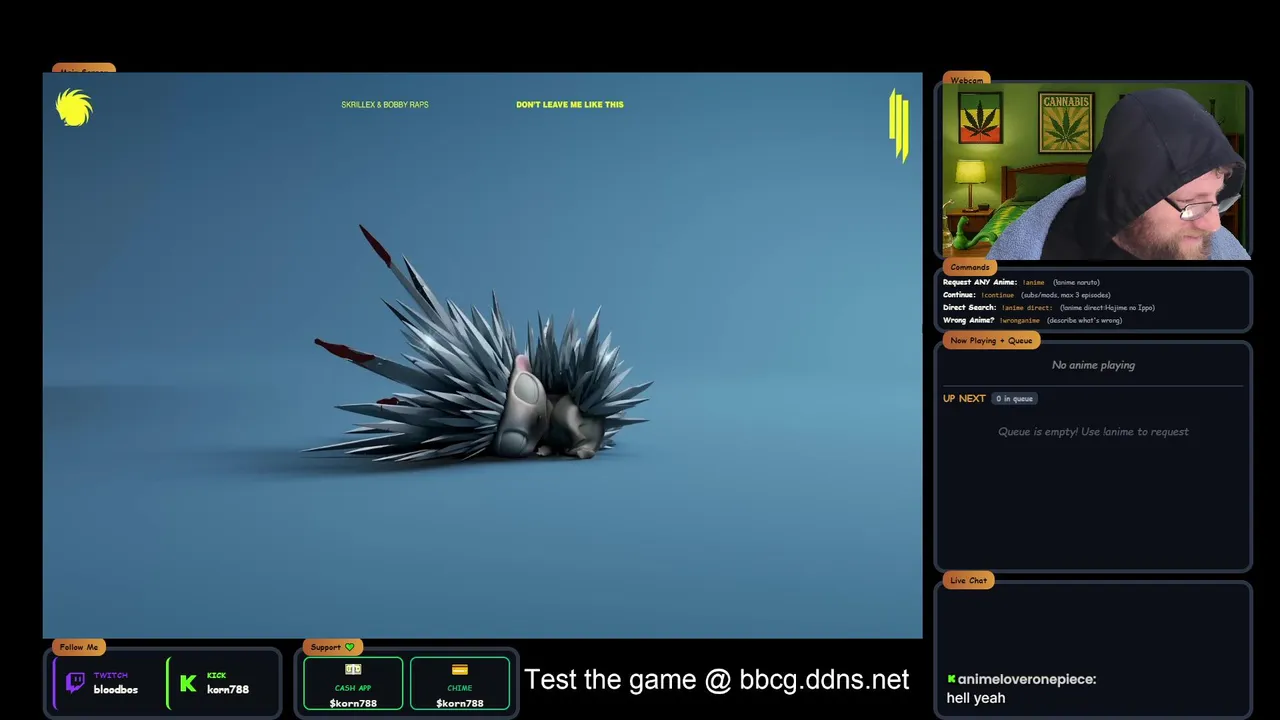The width and height of the screenshot is (1280, 720).
Task: Click the Live Chat panel label
Action: [968, 580]
